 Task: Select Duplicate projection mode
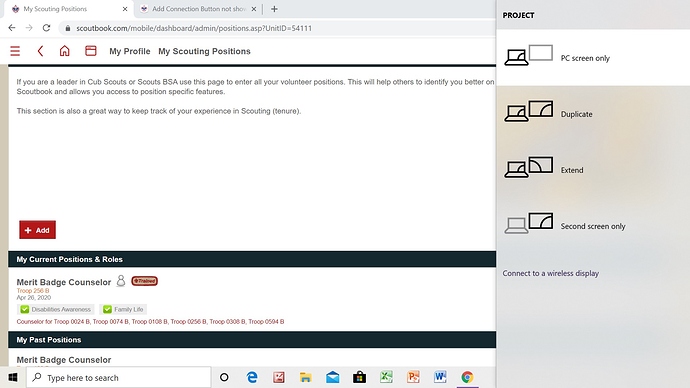[593, 114]
